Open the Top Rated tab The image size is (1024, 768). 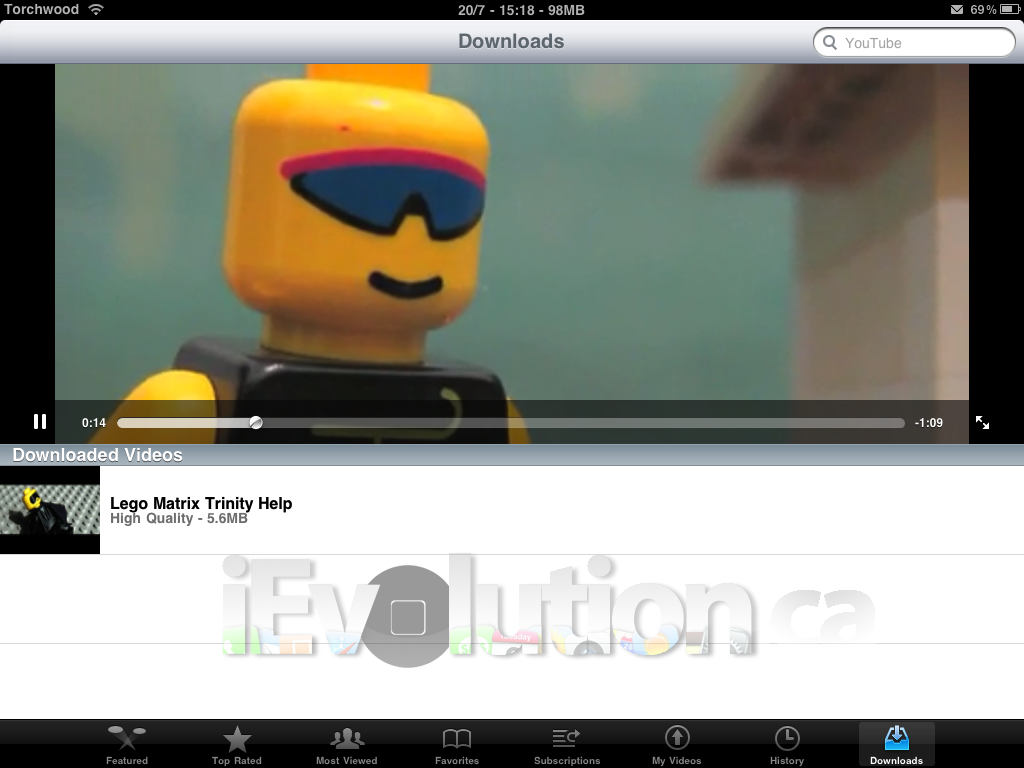point(236,744)
